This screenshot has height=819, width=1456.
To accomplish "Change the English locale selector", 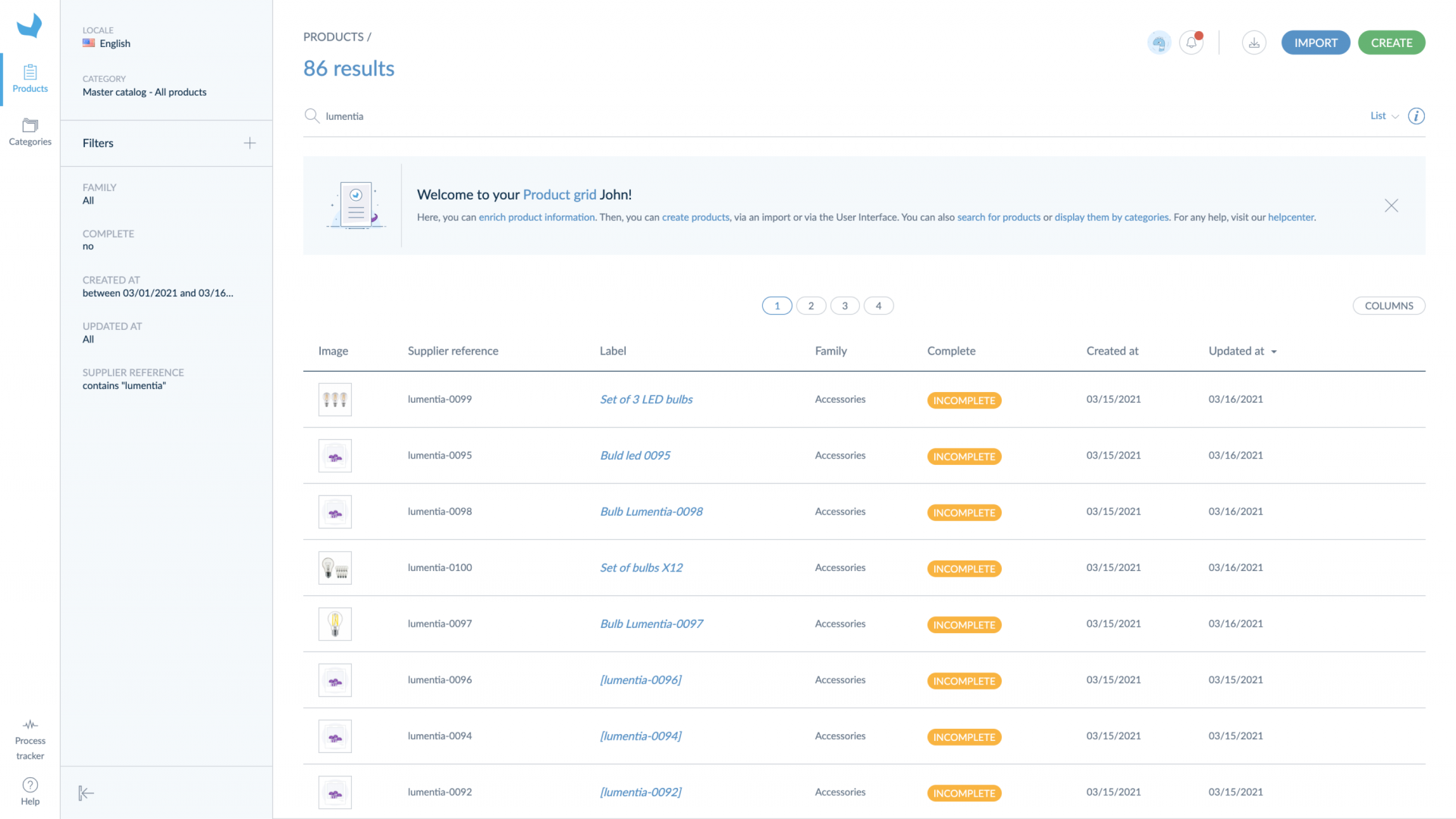I will pos(107,44).
